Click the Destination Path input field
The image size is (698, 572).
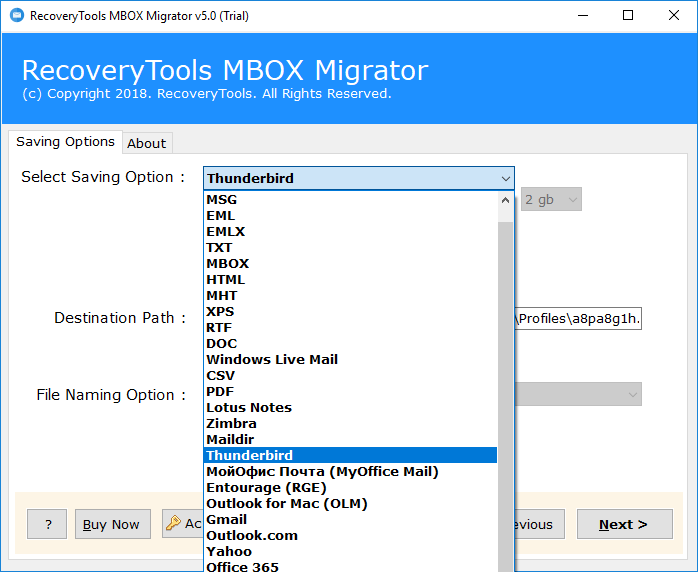[x=578, y=319]
